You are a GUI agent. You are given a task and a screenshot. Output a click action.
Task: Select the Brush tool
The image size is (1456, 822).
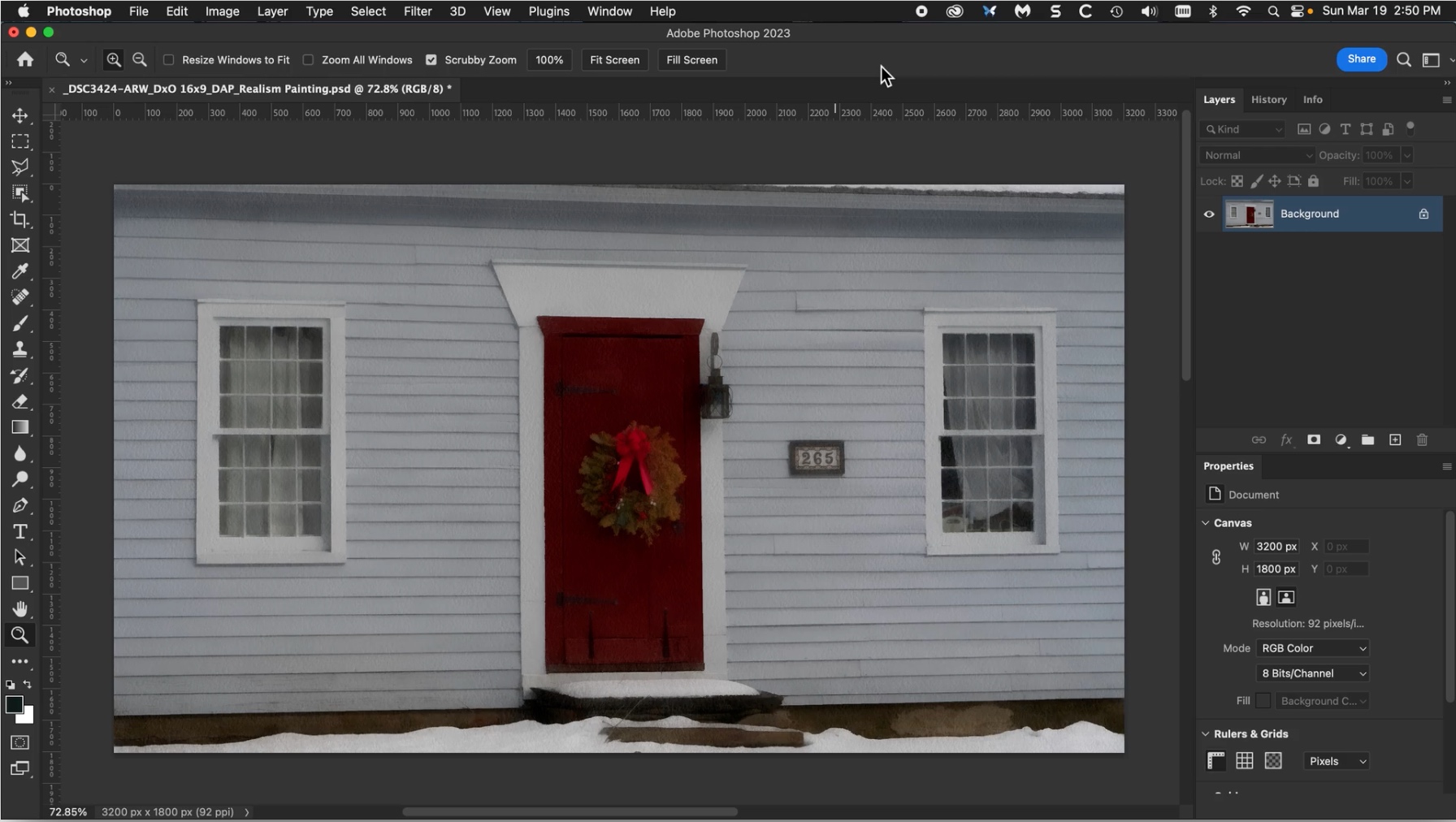(x=20, y=323)
